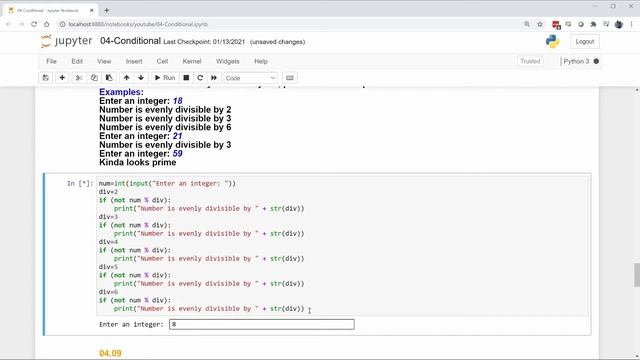Open the browser profile avatar
The image size is (640, 360).
click(x=619, y=24)
